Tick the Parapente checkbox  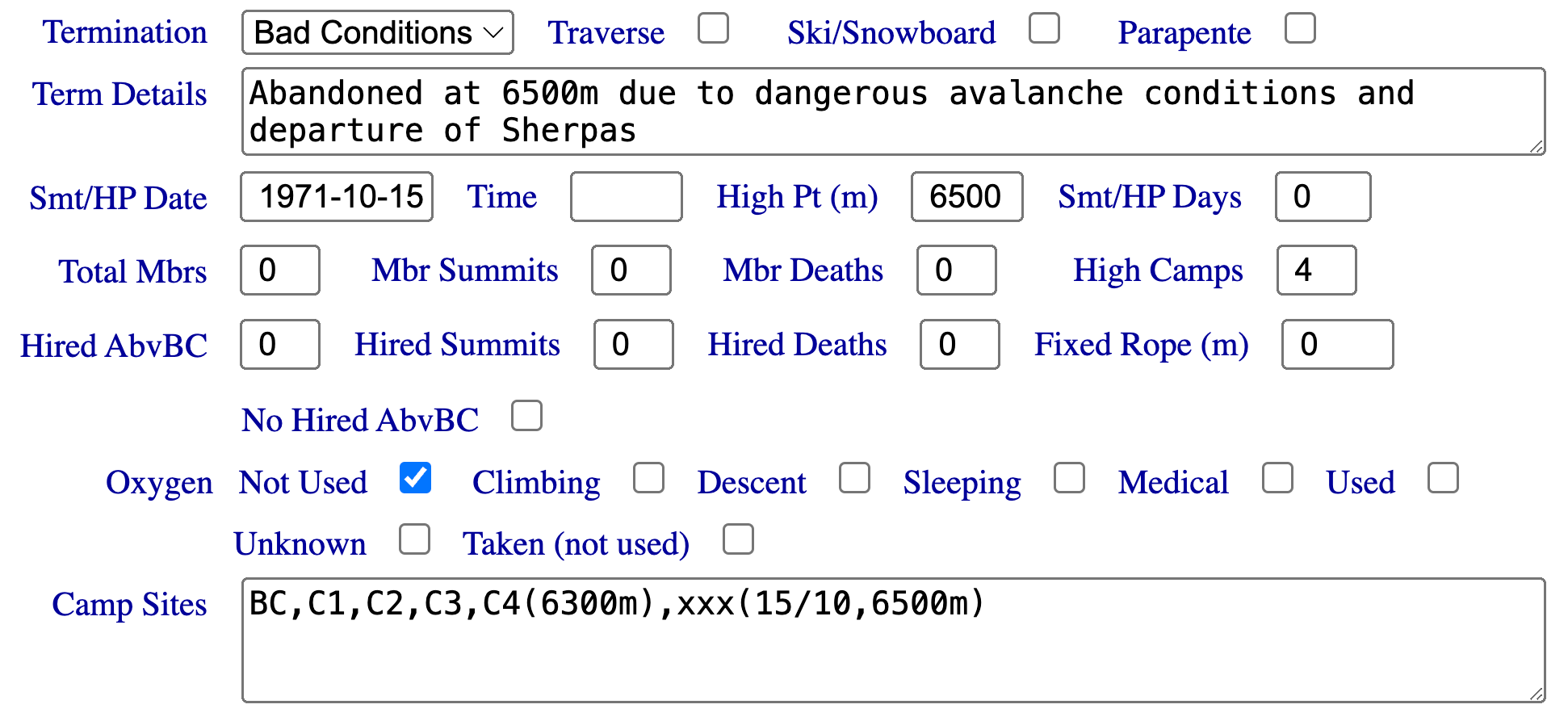pos(1300,28)
